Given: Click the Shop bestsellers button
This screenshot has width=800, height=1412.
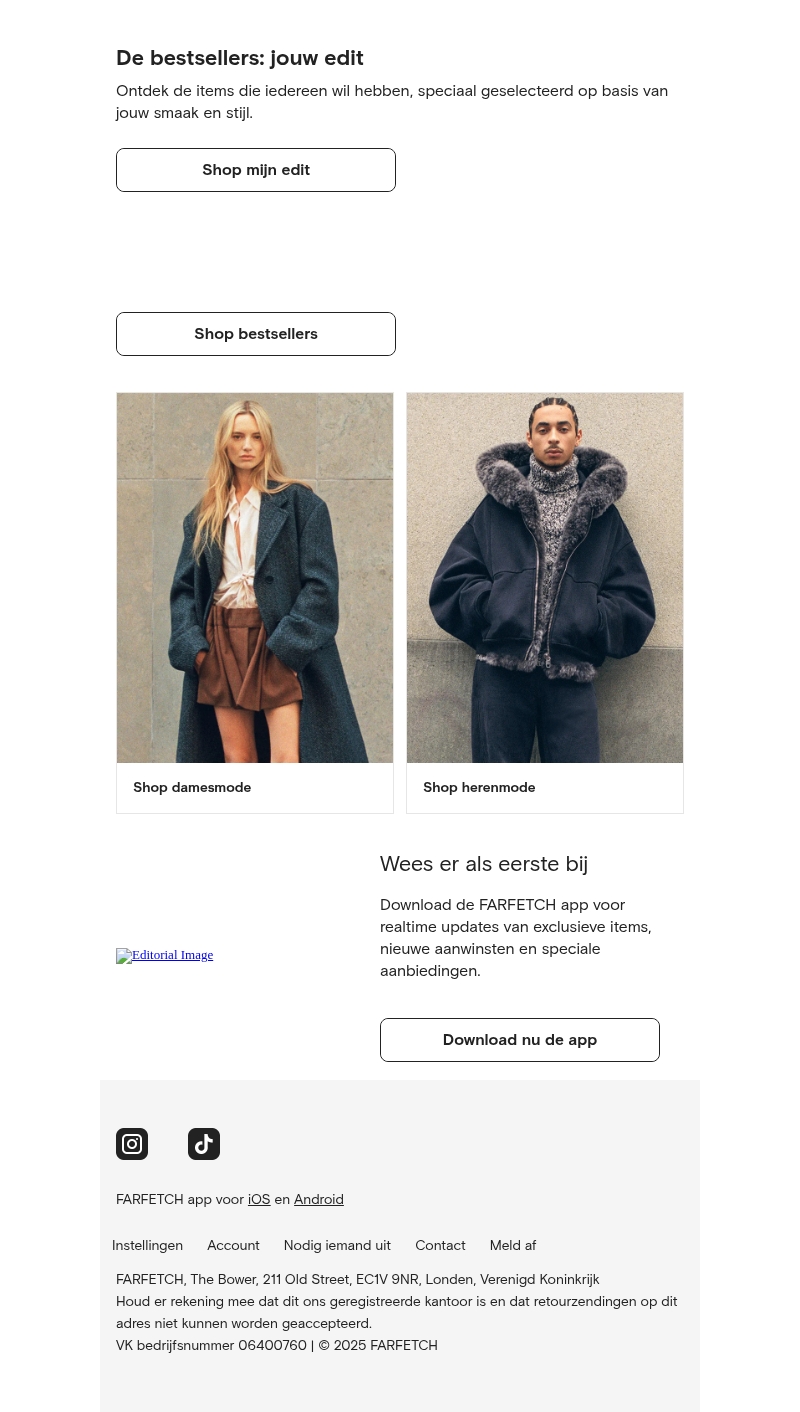Looking at the screenshot, I should [256, 334].
